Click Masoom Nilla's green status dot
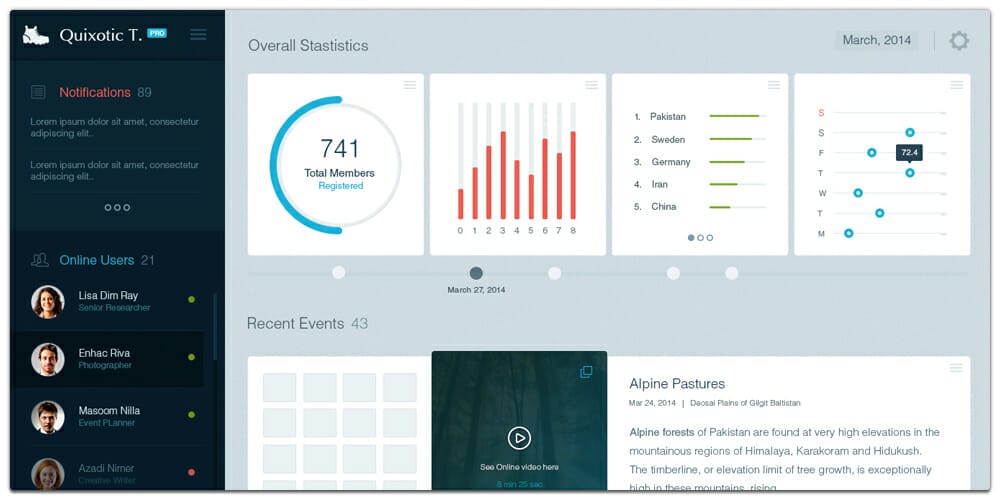This screenshot has height=500, width=1000. click(x=191, y=415)
